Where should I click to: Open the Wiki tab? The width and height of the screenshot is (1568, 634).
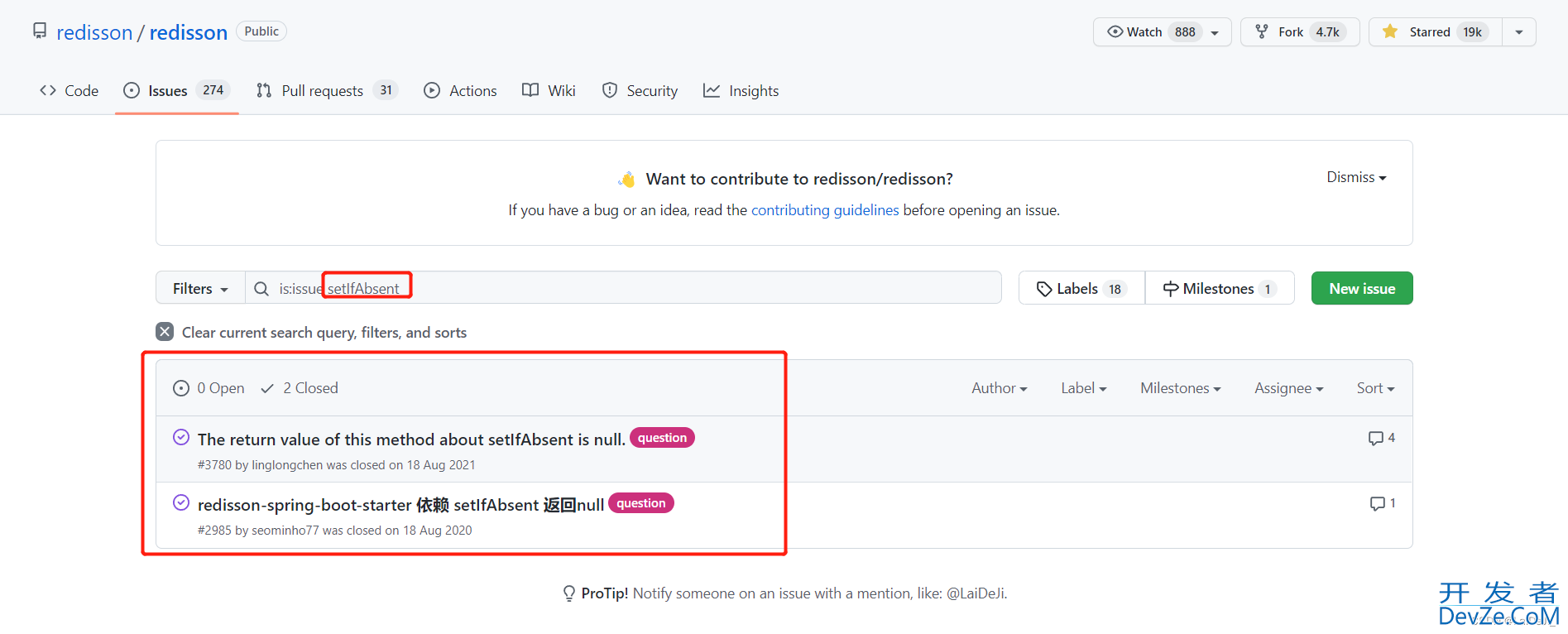click(x=549, y=91)
